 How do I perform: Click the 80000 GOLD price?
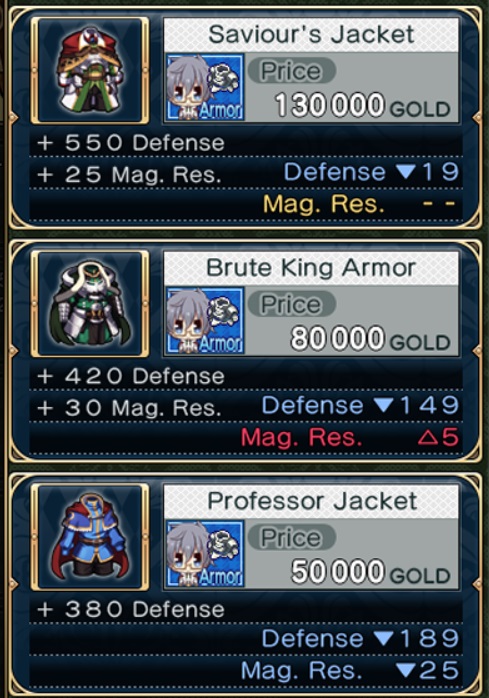(371, 339)
